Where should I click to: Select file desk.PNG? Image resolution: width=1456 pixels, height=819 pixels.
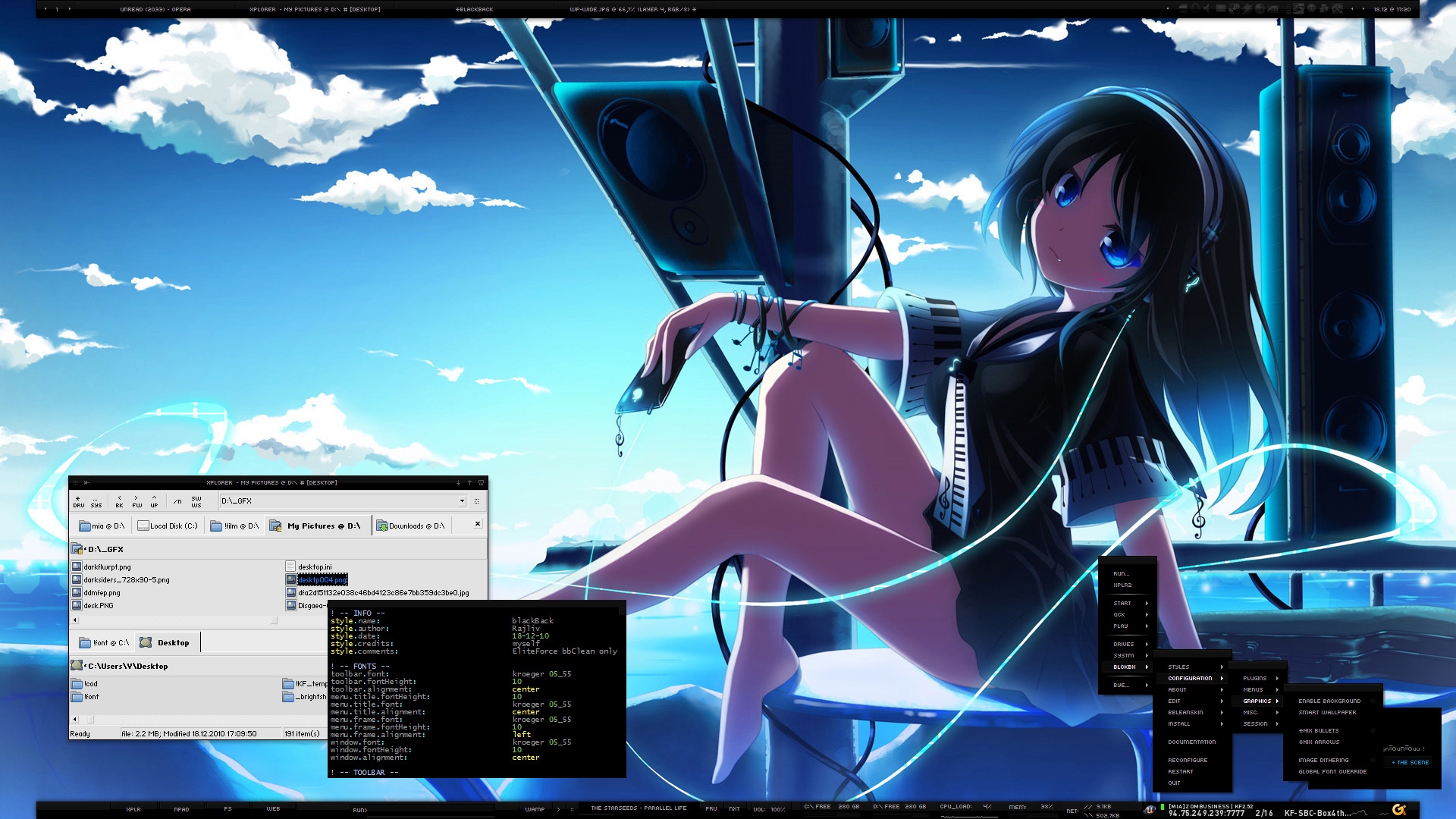point(93,605)
